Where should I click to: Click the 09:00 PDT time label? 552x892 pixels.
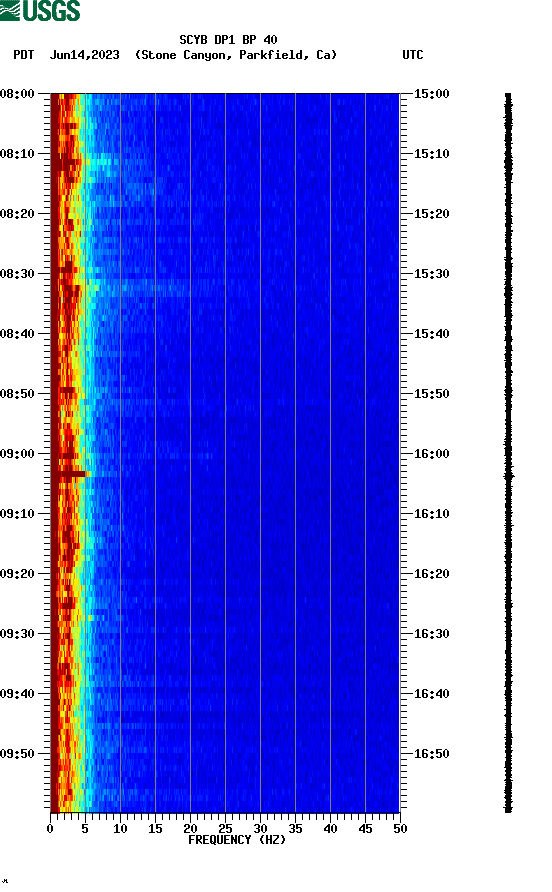(x=18, y=454)
